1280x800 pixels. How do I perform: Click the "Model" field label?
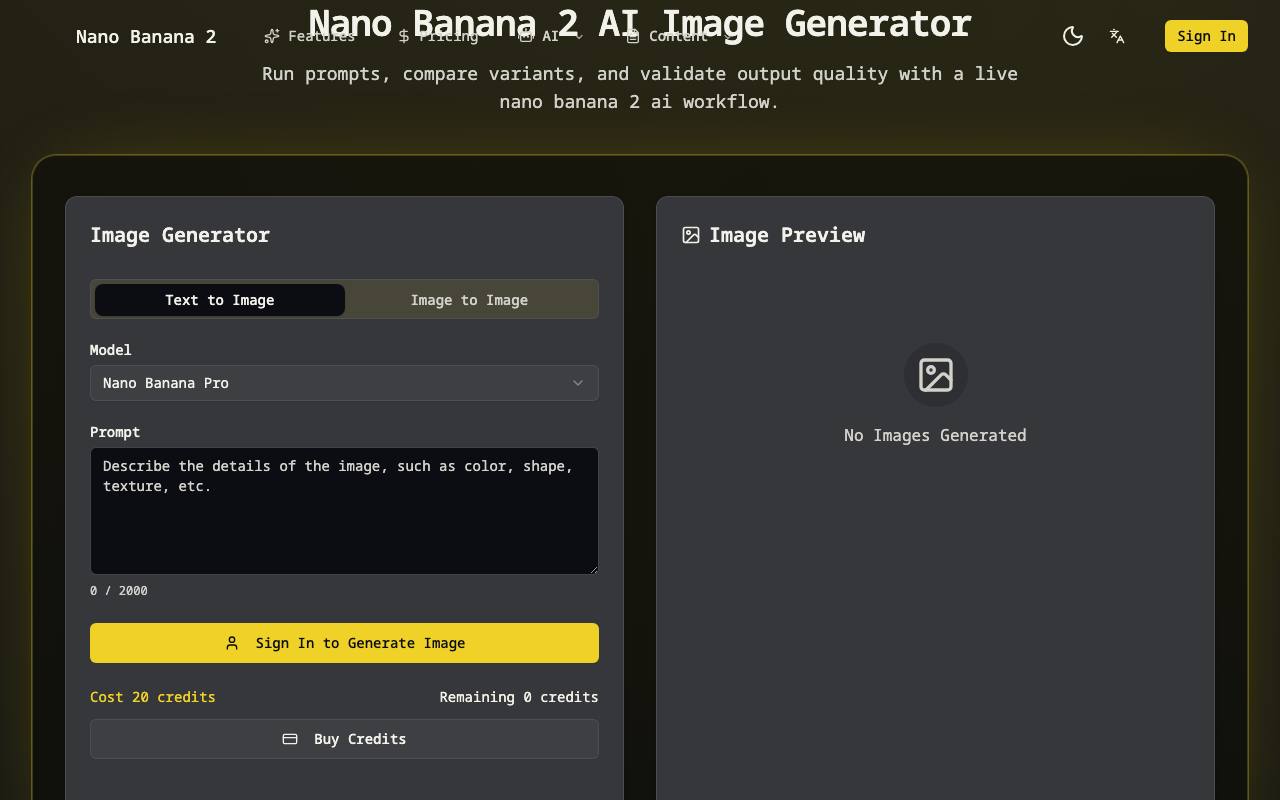(111, 350)
